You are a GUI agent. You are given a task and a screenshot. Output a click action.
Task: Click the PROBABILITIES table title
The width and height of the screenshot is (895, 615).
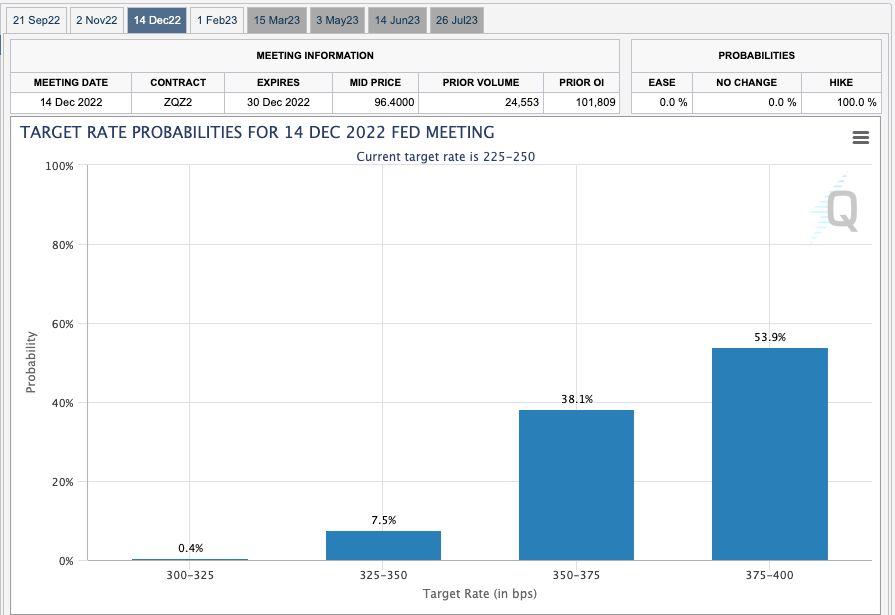pyautogui.click(x=756, y=55)
